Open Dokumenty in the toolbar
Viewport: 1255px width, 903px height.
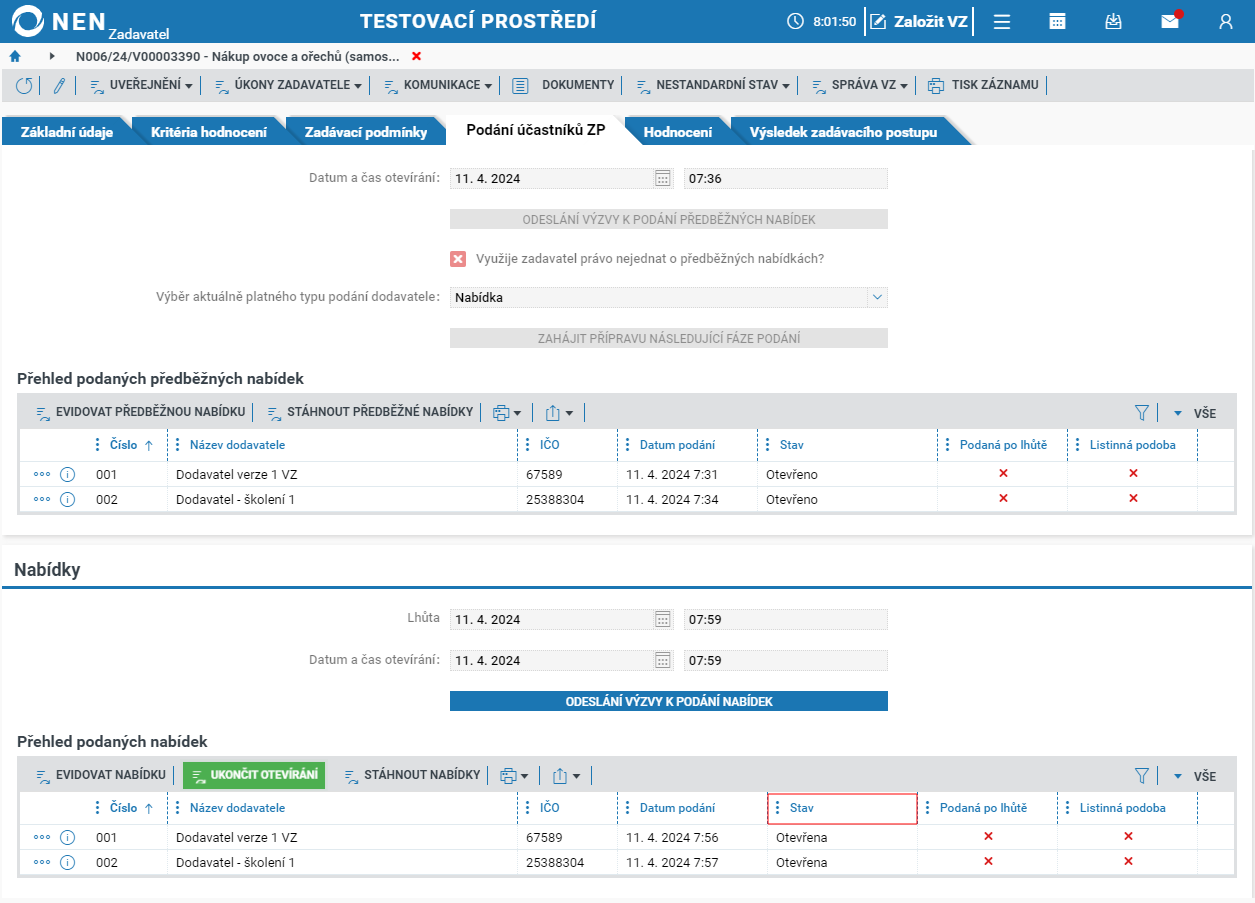tap(563, 85)
